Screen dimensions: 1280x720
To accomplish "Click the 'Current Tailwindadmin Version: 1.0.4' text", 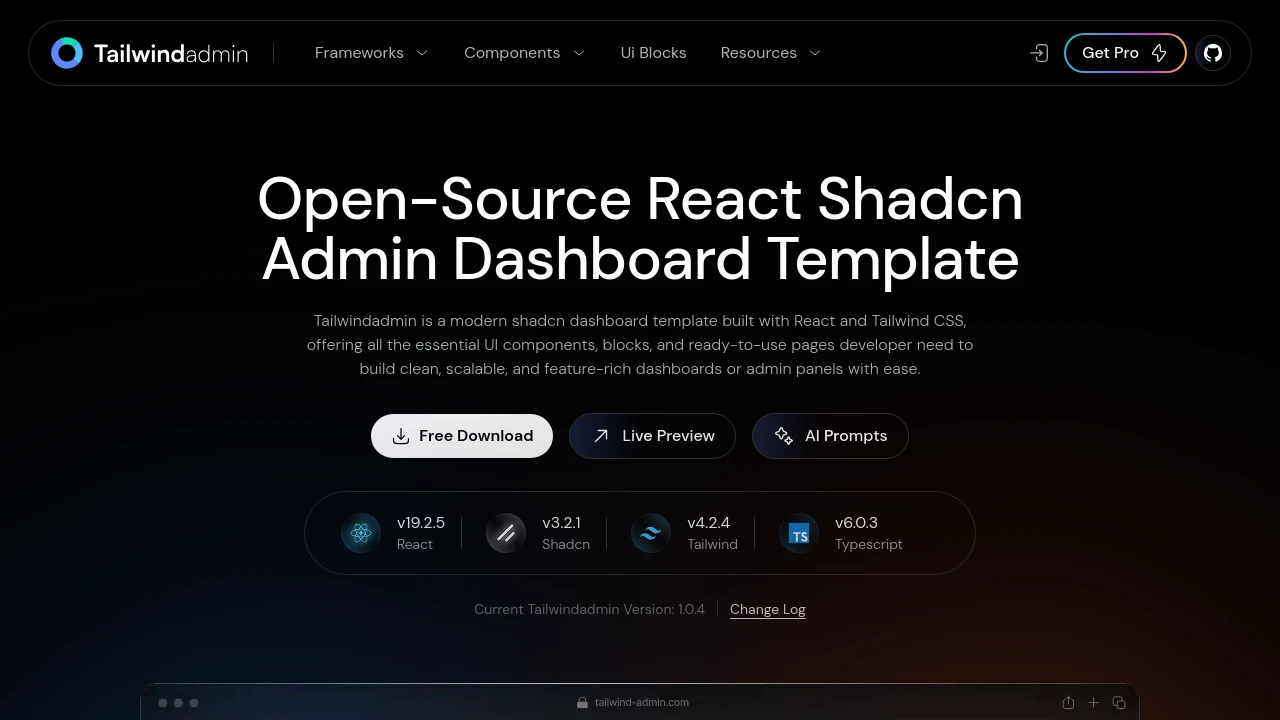I will click(x=589, y=609).
